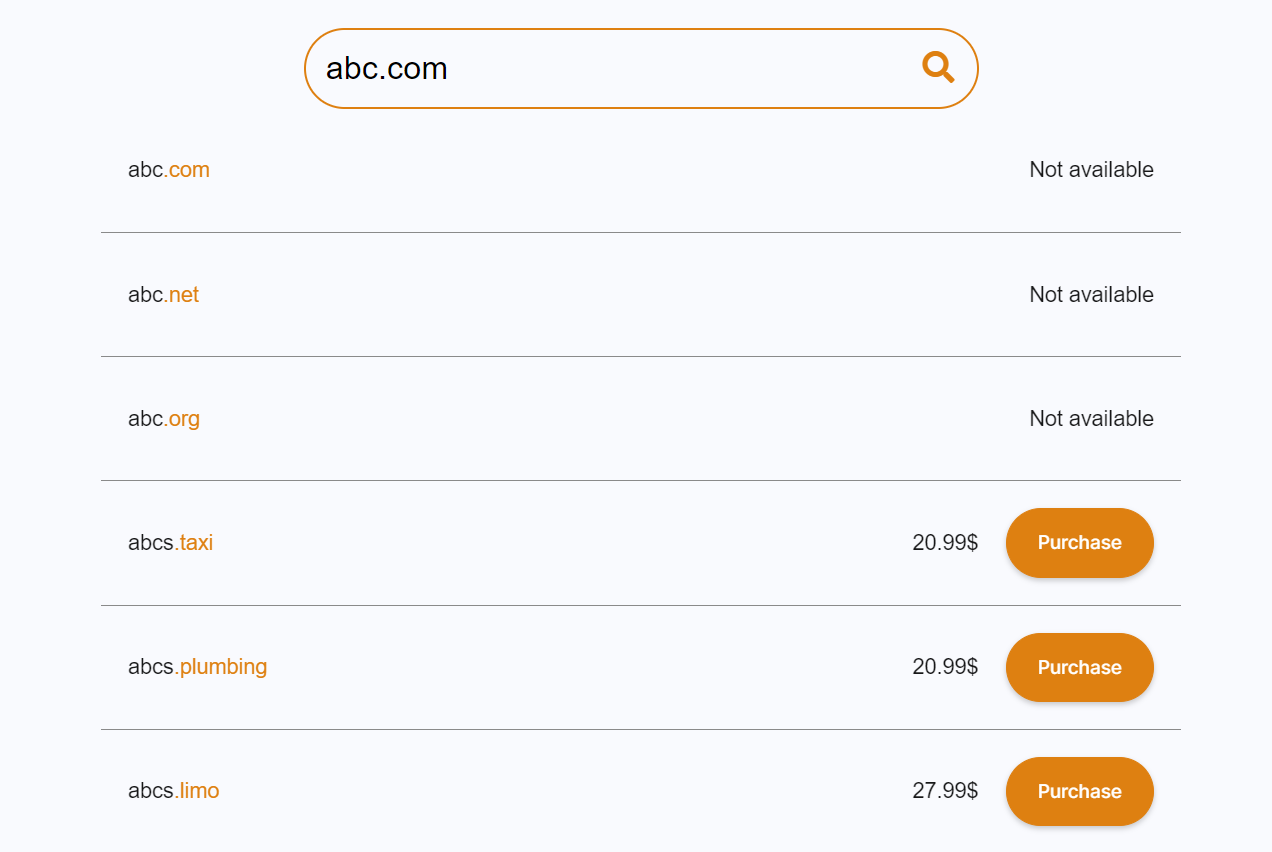Click the 27.99$ price for abcs.limo
This screenshot has width=1272, height=852.
click(x=944, y=791)
